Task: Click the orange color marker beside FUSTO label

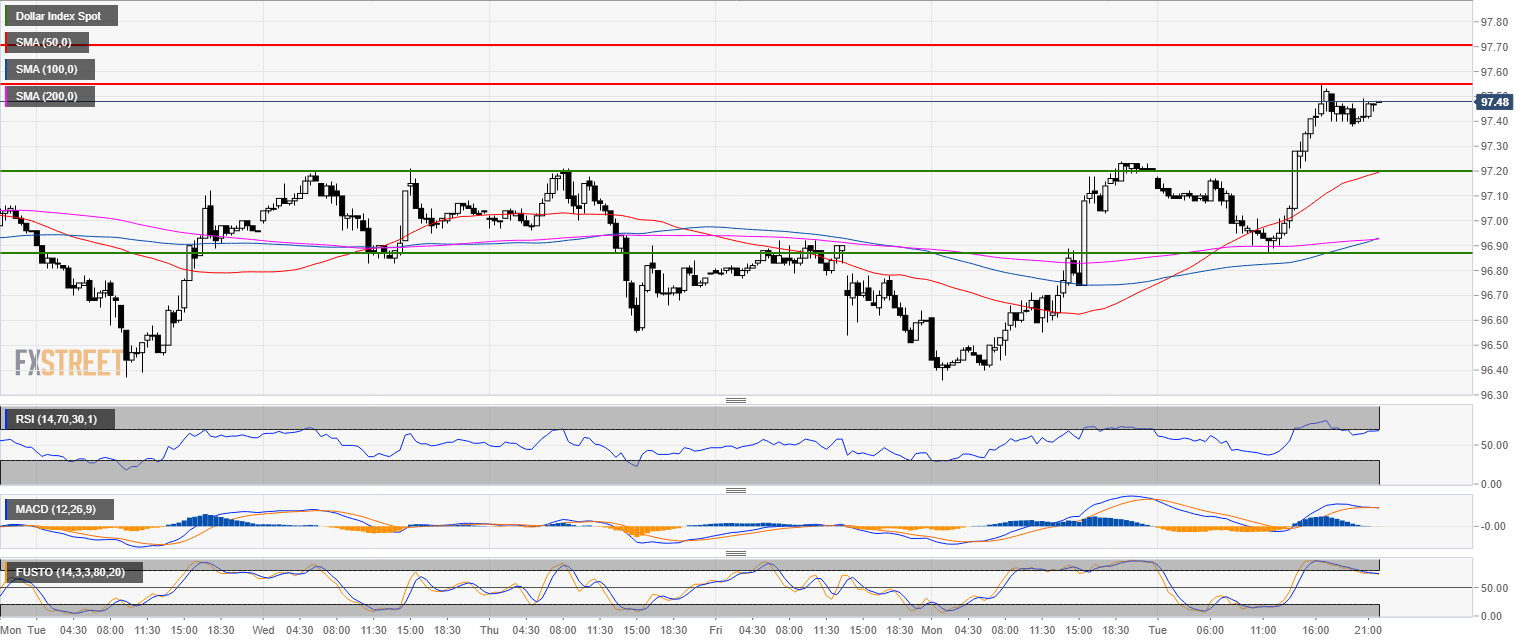Action: (x=8, y=573)
